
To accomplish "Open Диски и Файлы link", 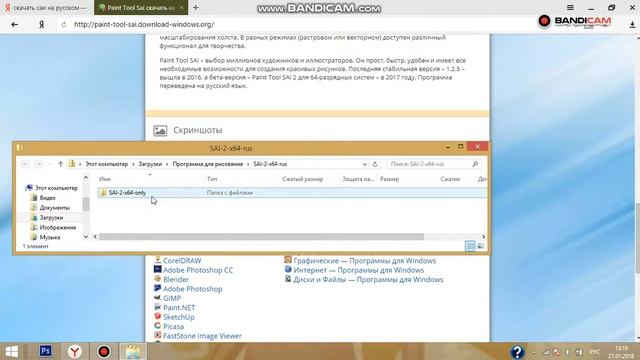I will pyautogui.click(x=368, y=280).
